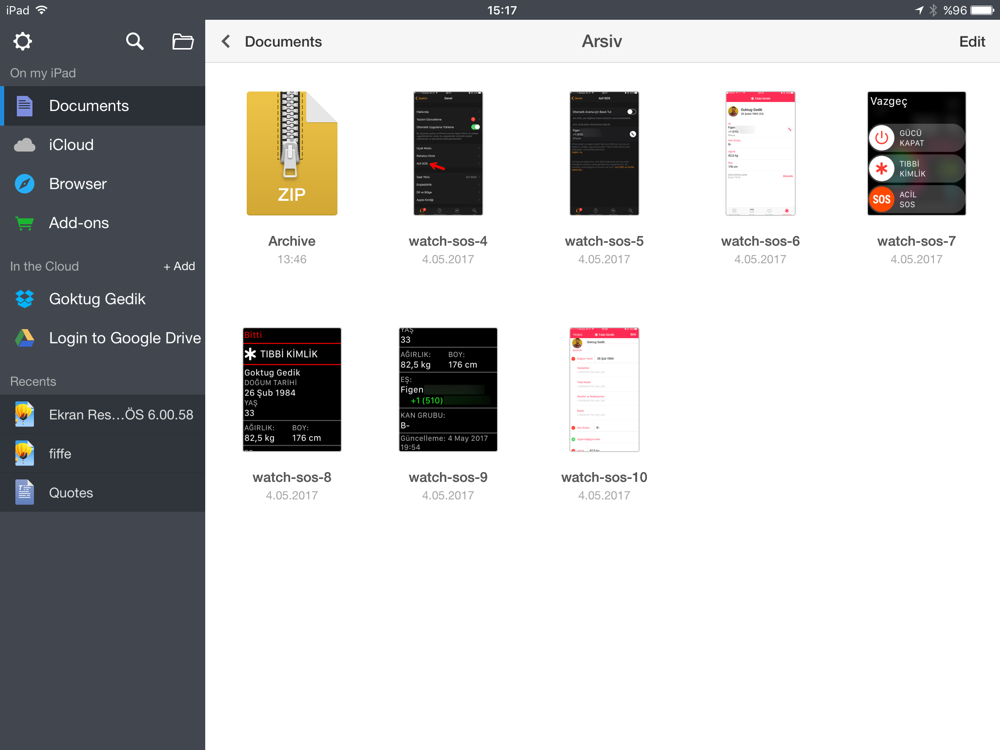This screenshot has height=750, width=1000.
Task: Select iCloud in the sidebar
Action: (71, 145)
